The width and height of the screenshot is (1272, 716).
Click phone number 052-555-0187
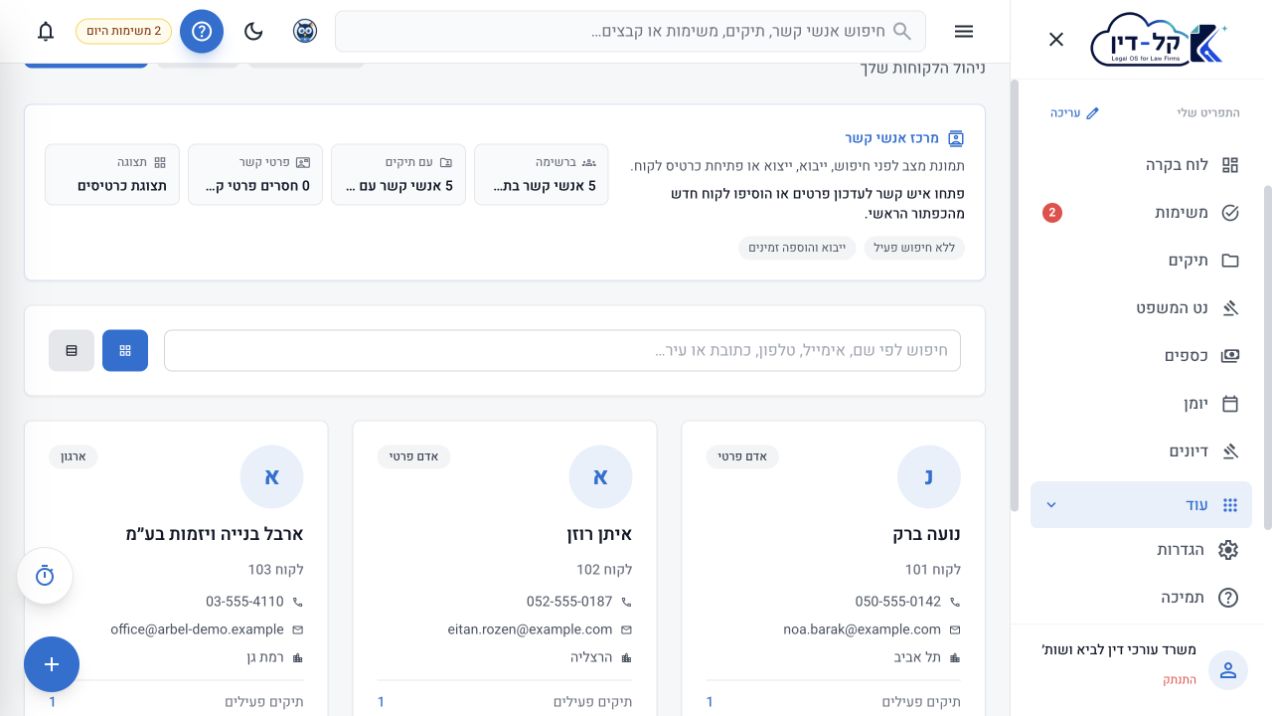[x=569, y=602]
